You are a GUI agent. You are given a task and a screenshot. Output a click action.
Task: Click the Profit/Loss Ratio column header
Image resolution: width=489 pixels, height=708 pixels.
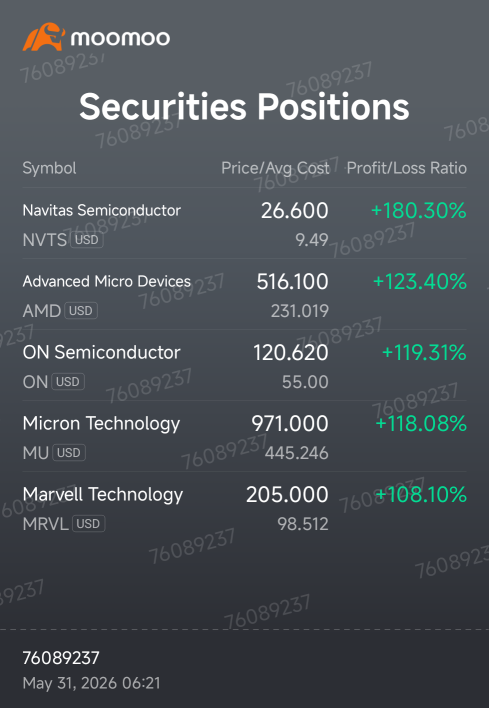[x=406, y=168]
